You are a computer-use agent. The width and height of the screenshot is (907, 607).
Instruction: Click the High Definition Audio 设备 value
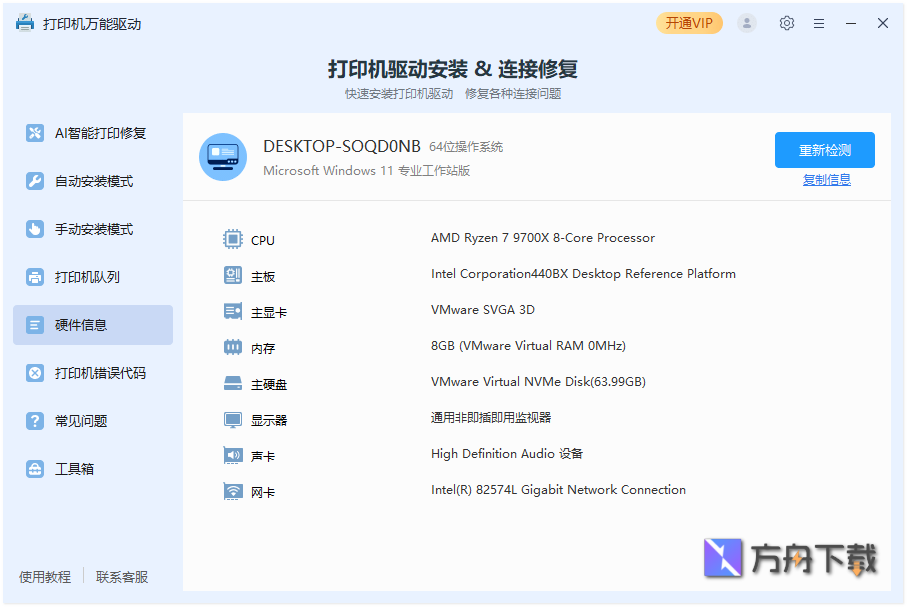click(507, 454)
